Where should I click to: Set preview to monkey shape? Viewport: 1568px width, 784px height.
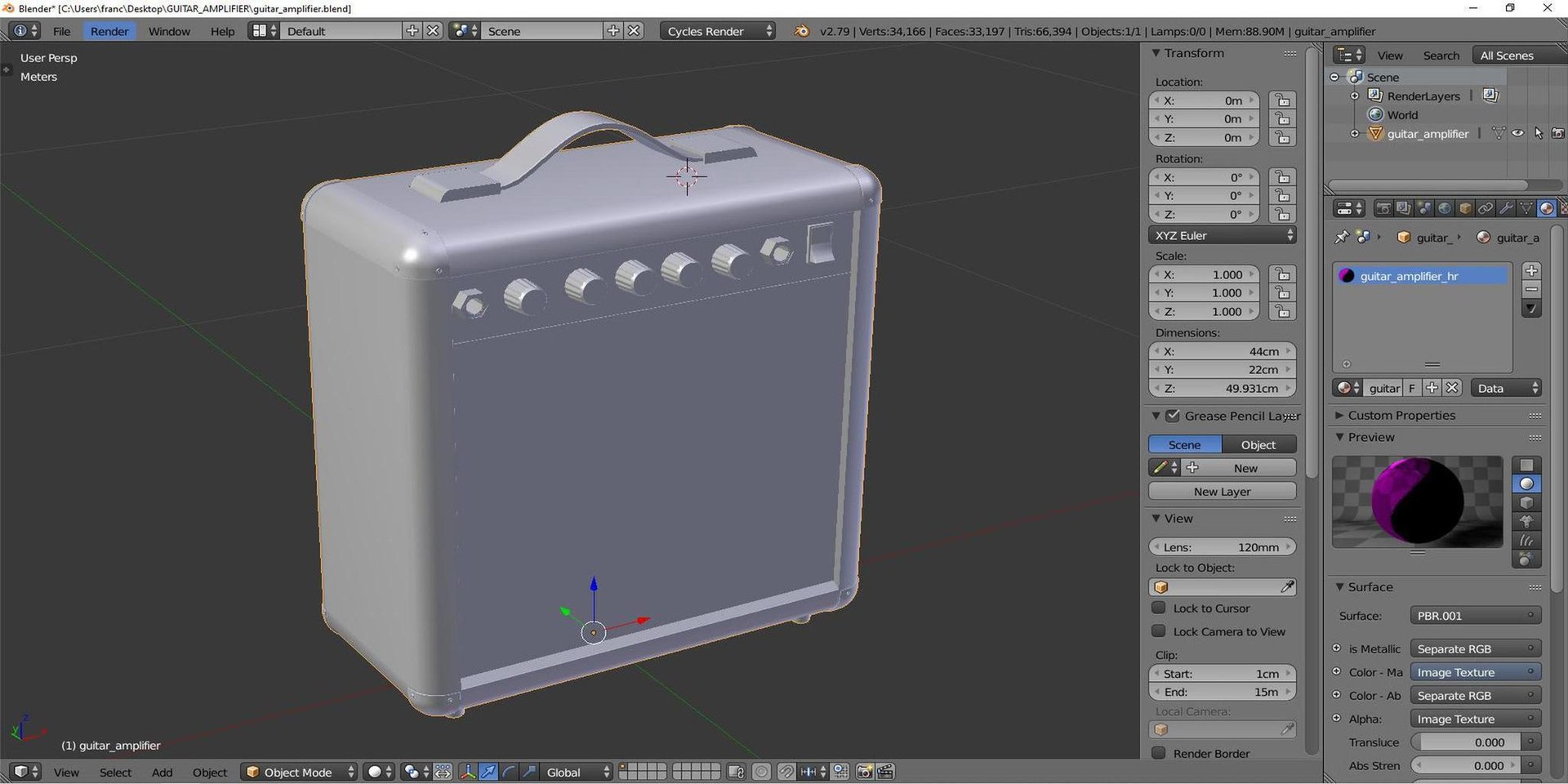(1526, 522)
